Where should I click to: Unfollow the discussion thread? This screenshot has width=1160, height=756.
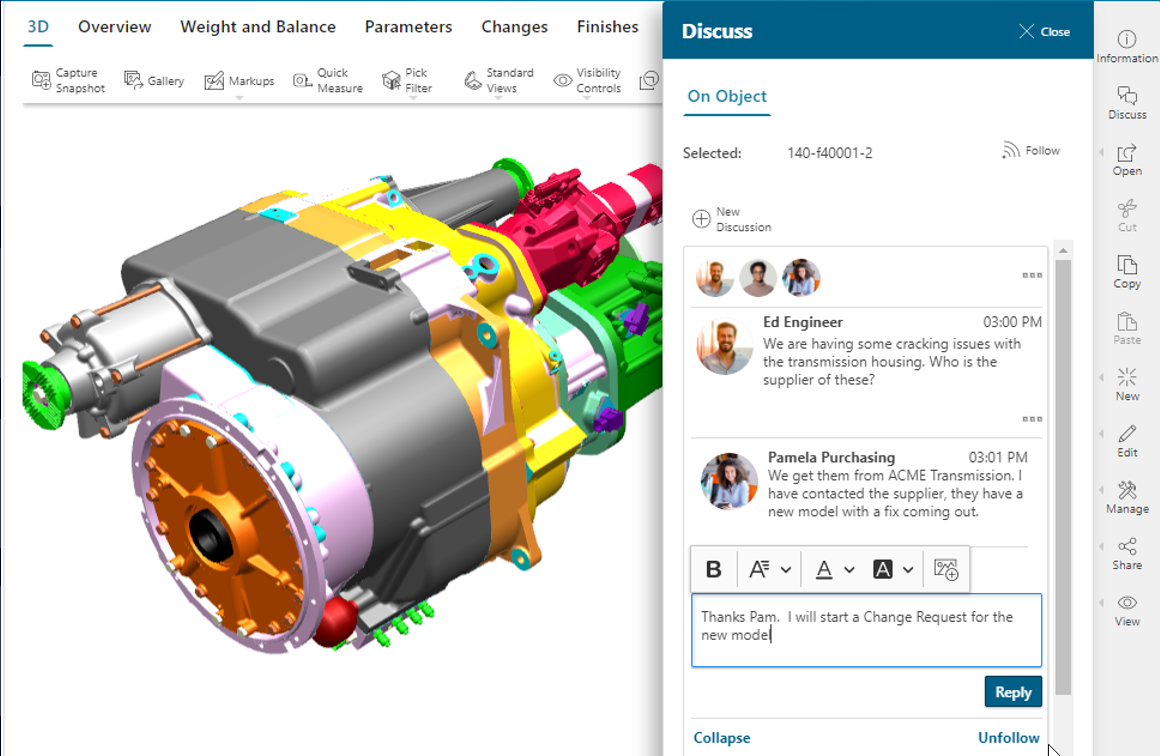[x=1008, y=737]
